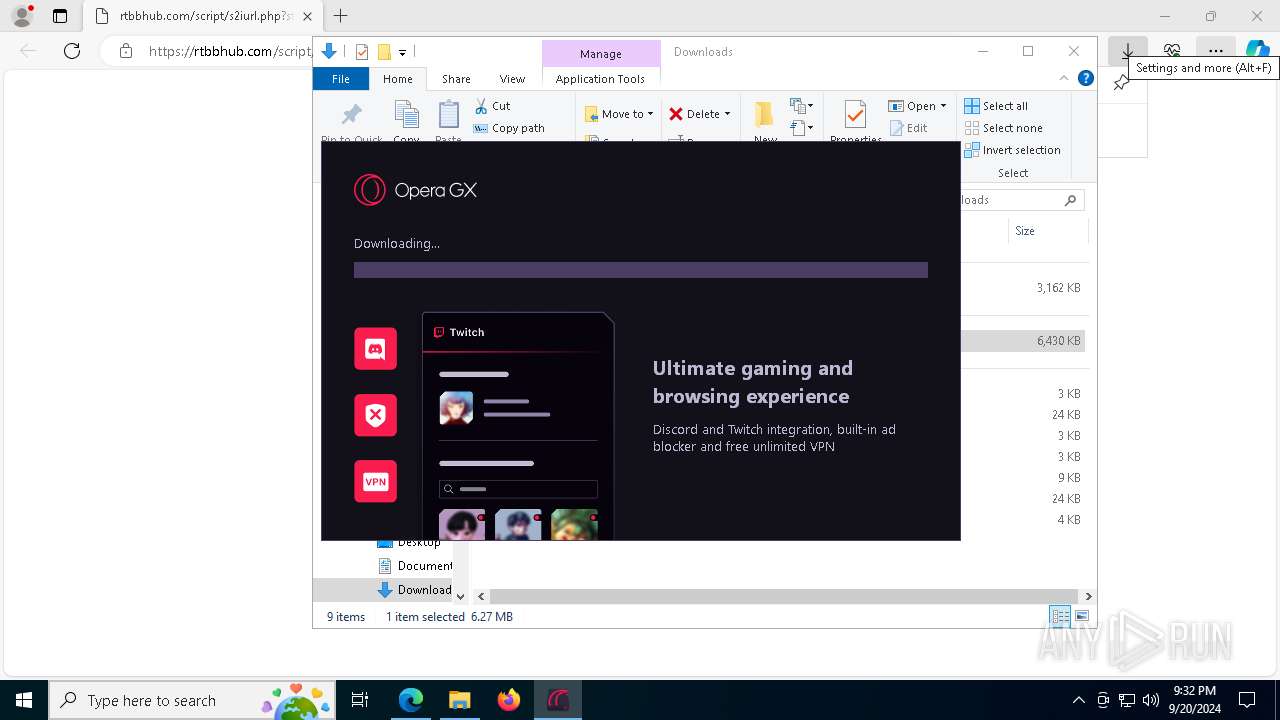
Task: Open Copilot icon in Edge toolbar
Action: pyautogui.click(x=1257, y=51)
